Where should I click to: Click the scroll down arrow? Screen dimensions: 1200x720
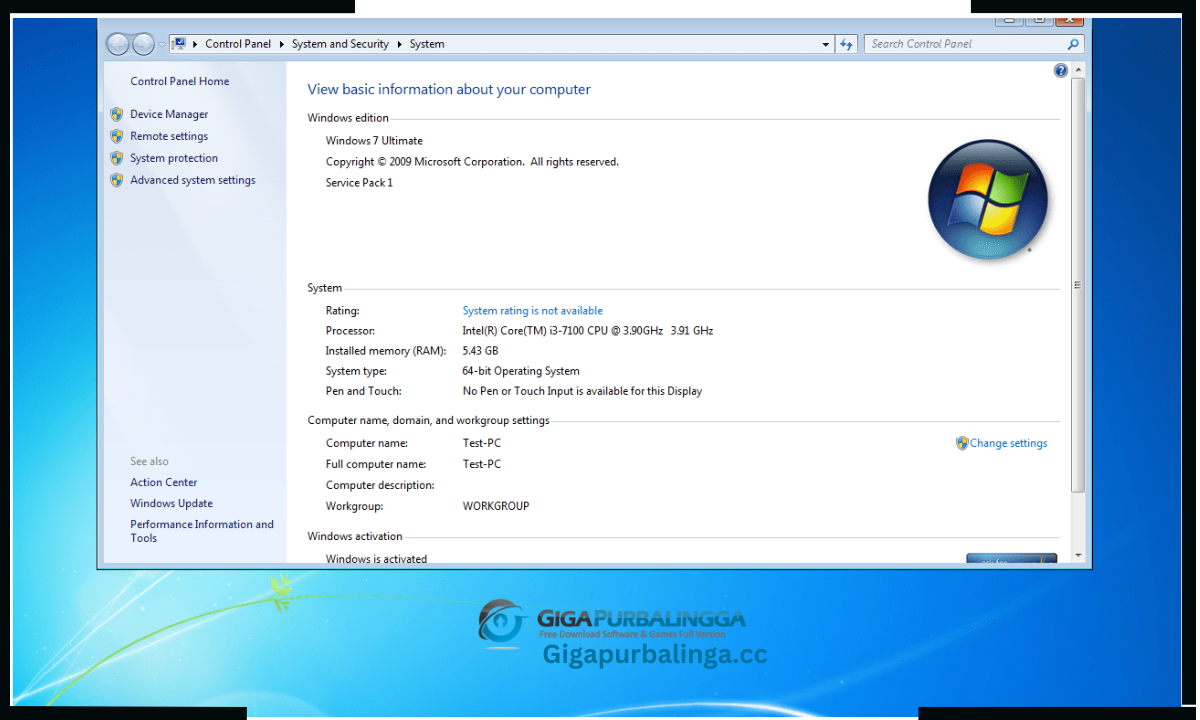click(x=1078, y=555)
